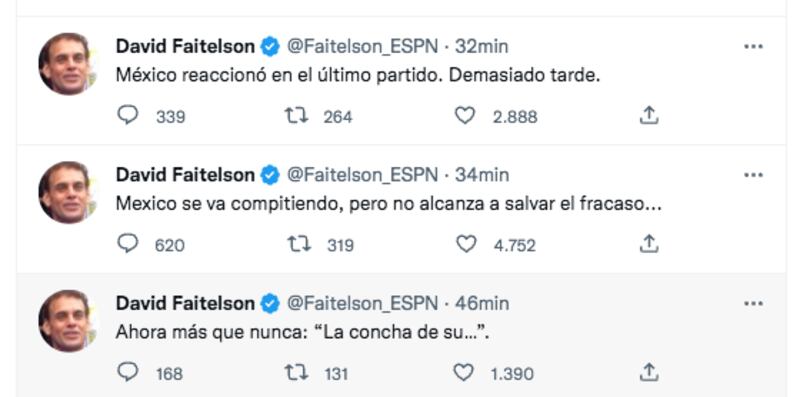Open the 46min timestamp link

coord(482,304)
